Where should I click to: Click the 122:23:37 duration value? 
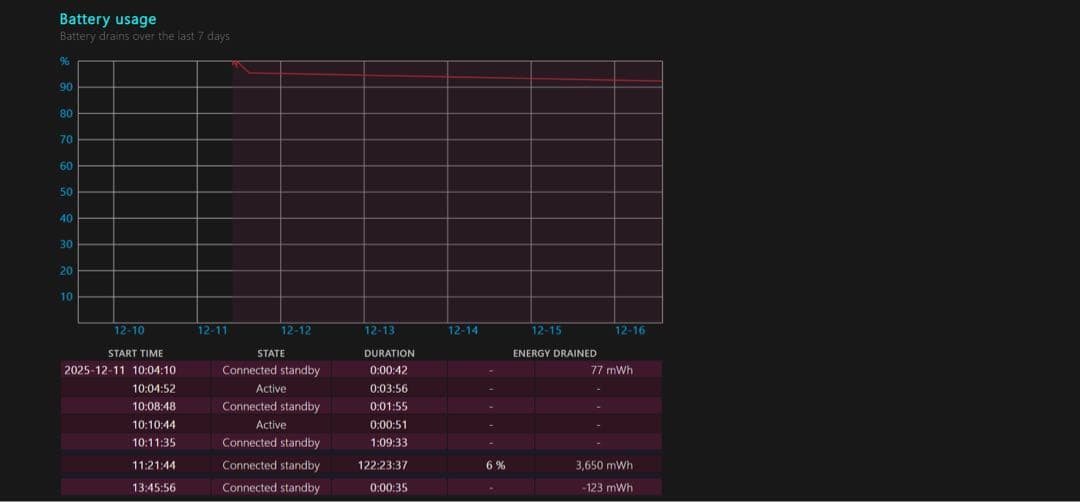point(389,465)
